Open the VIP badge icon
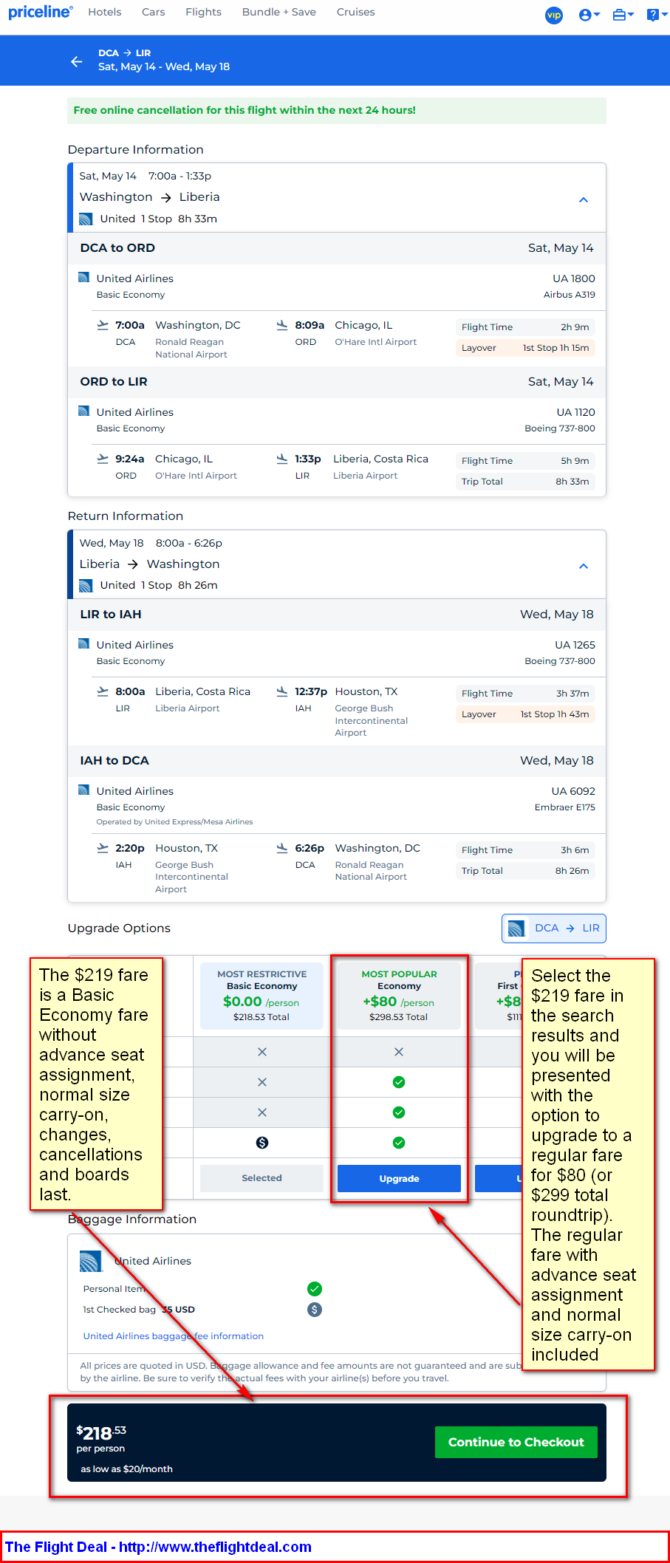The height and width of the screenshot is (1563, 670). [x=554, y=14]
